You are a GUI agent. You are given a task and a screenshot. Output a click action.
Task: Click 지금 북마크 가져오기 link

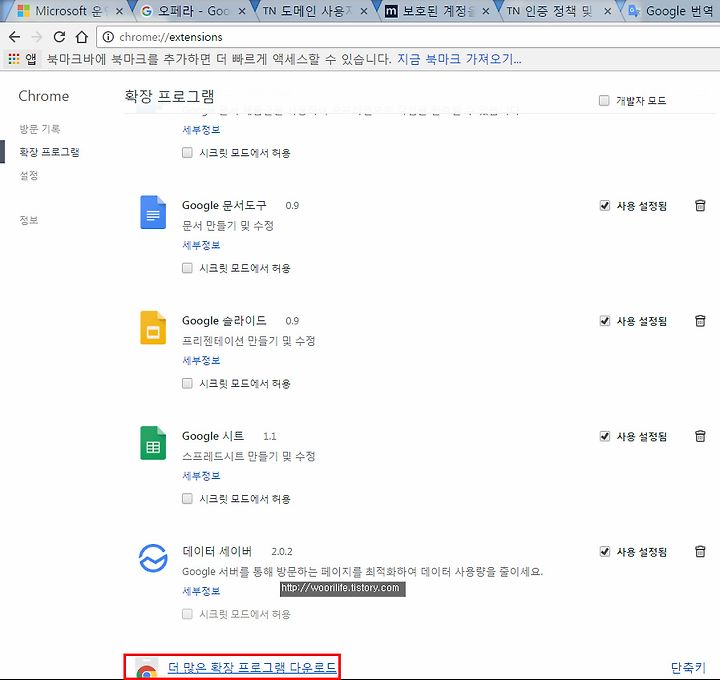459,59
